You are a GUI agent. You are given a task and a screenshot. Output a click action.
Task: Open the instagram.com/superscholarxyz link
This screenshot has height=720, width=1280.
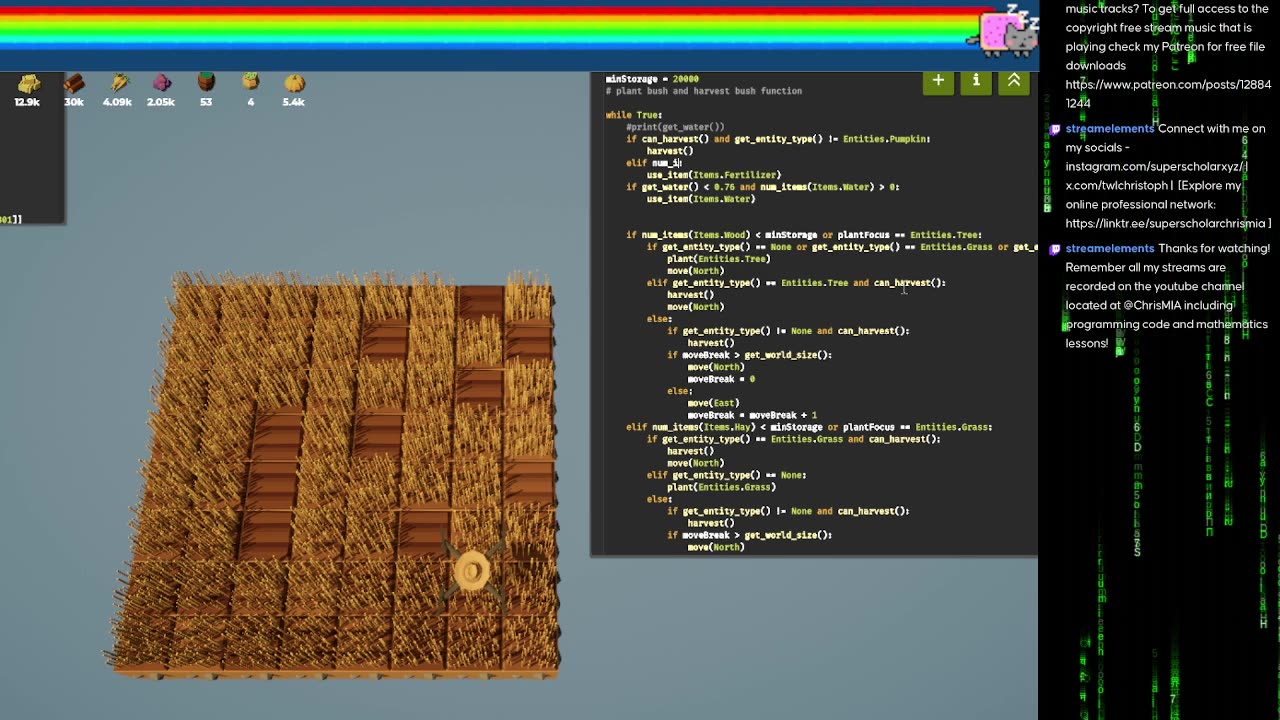pos(1152,166)
